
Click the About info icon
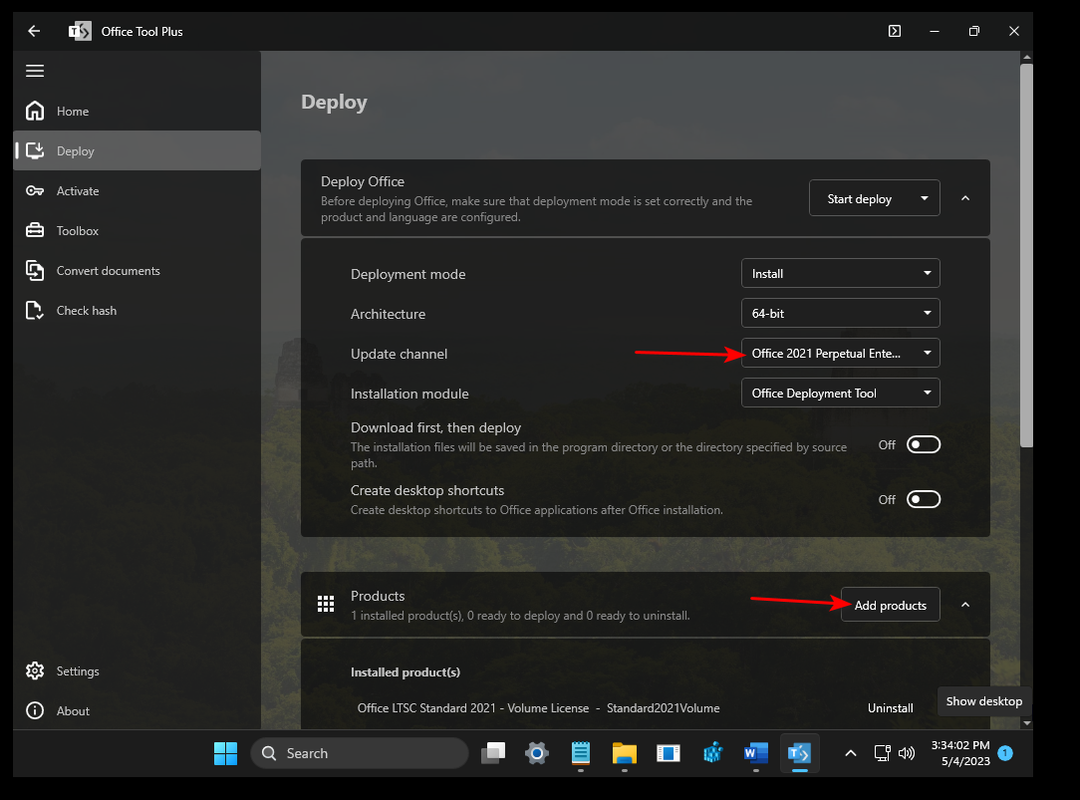pos(35,710)
